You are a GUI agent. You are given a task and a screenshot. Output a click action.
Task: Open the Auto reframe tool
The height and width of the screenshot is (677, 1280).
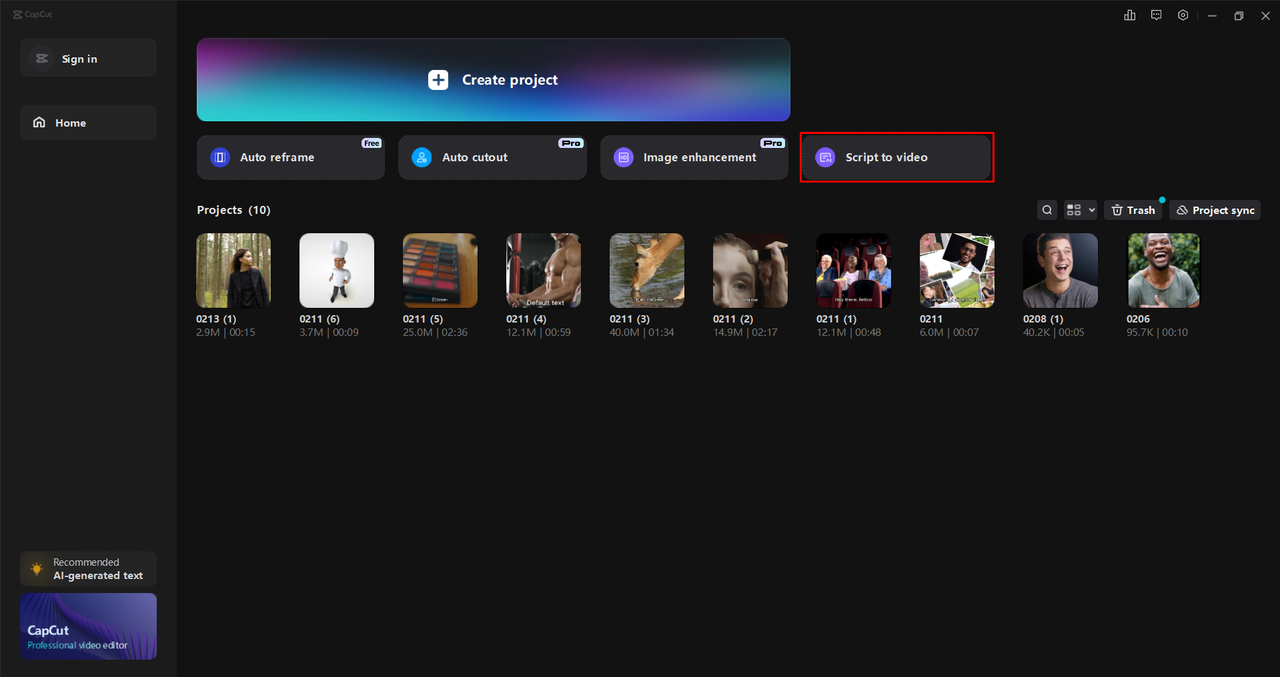click(x=291, y=158)
